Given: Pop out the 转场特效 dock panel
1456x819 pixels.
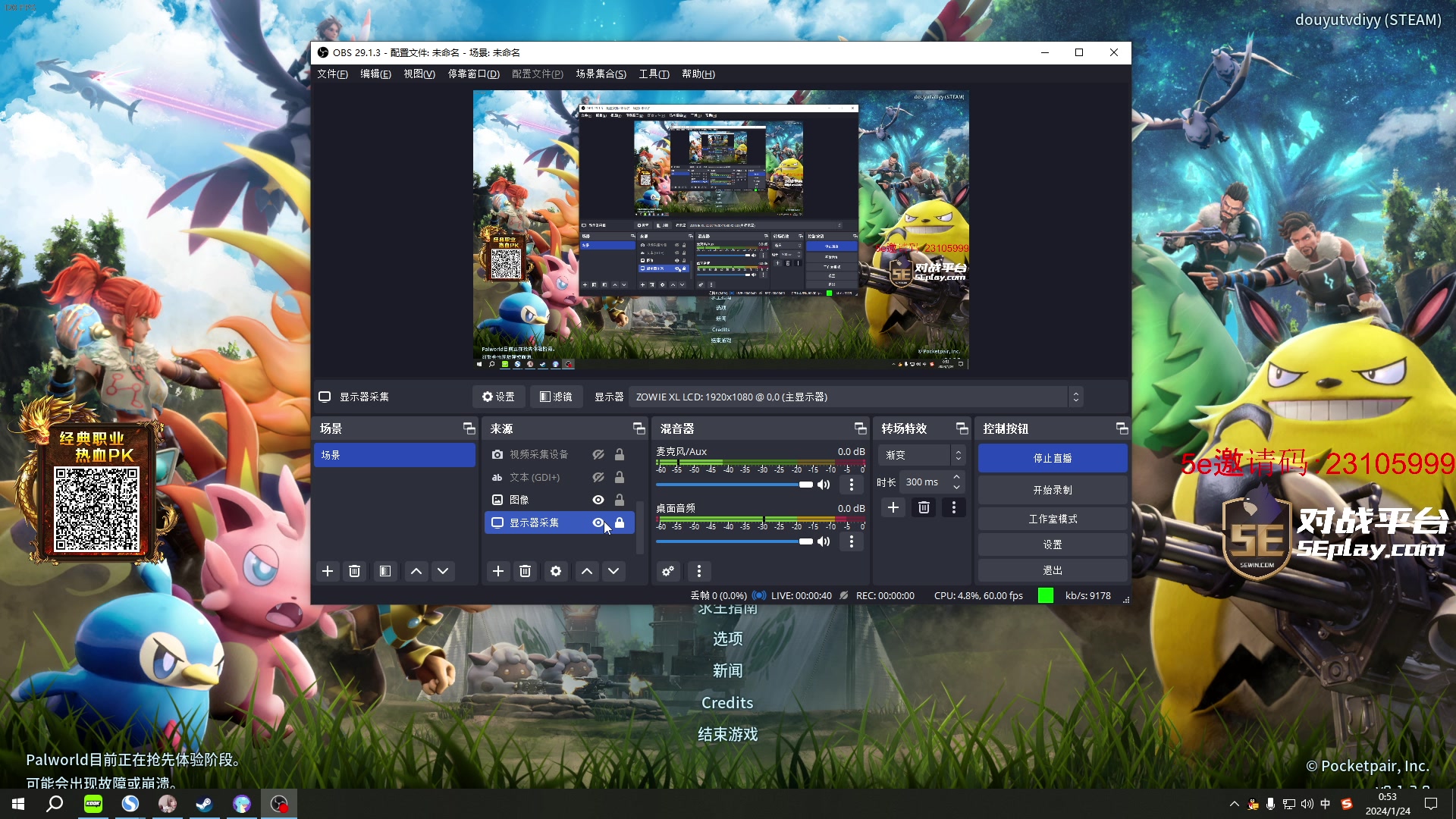Looking at the screenshot, I should pyautogui.click(x=962, y=428).
